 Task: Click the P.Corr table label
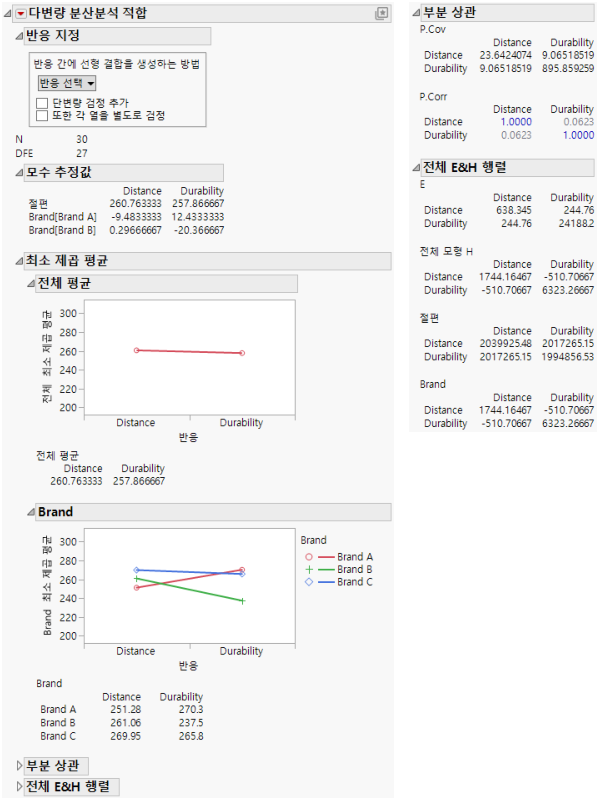[433, 97]
